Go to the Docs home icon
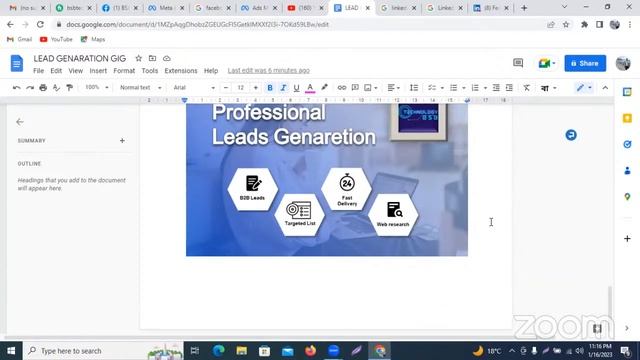 (x=17, y=63)
